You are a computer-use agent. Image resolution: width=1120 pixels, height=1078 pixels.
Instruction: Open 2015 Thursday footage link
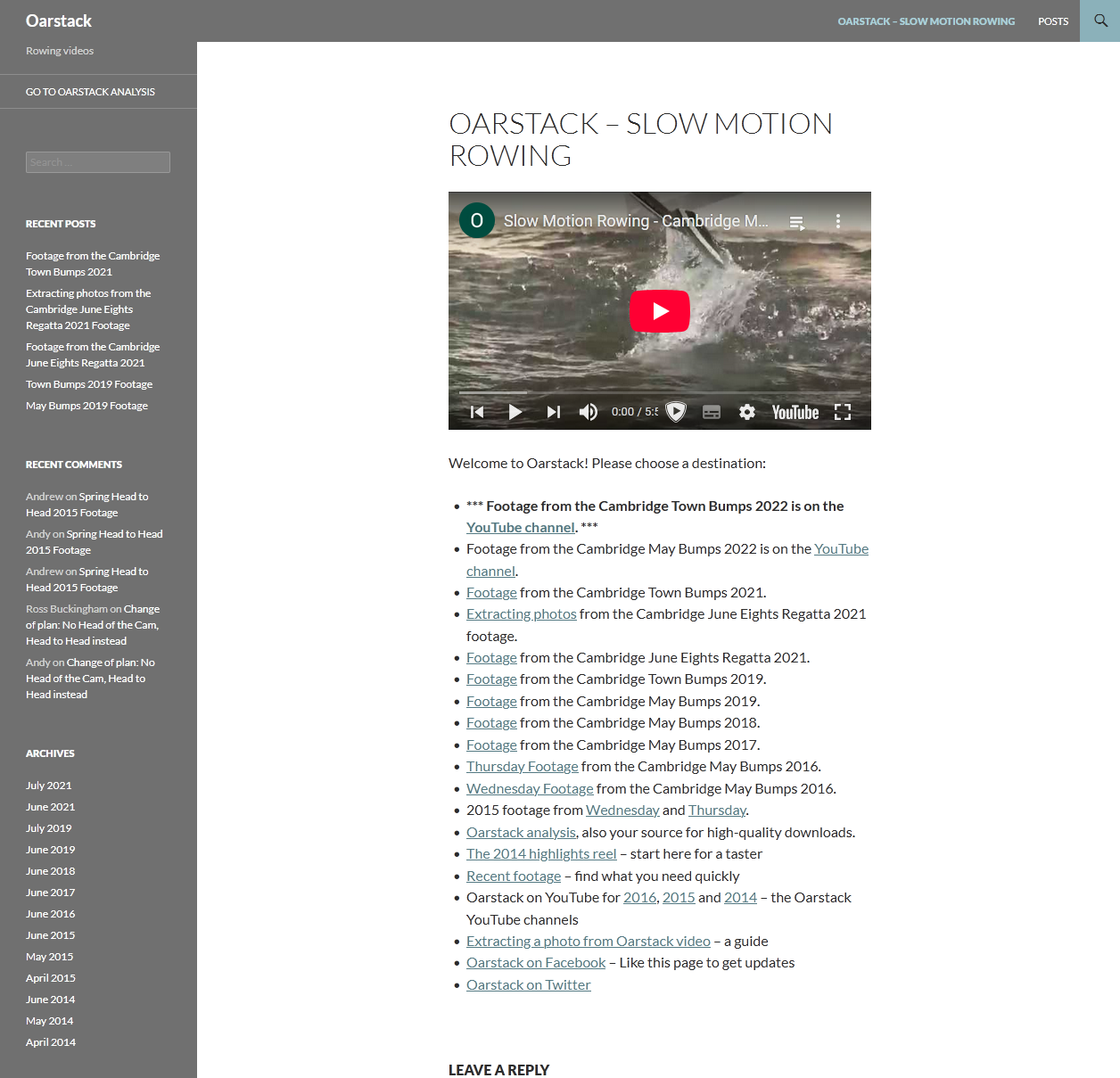717,811
